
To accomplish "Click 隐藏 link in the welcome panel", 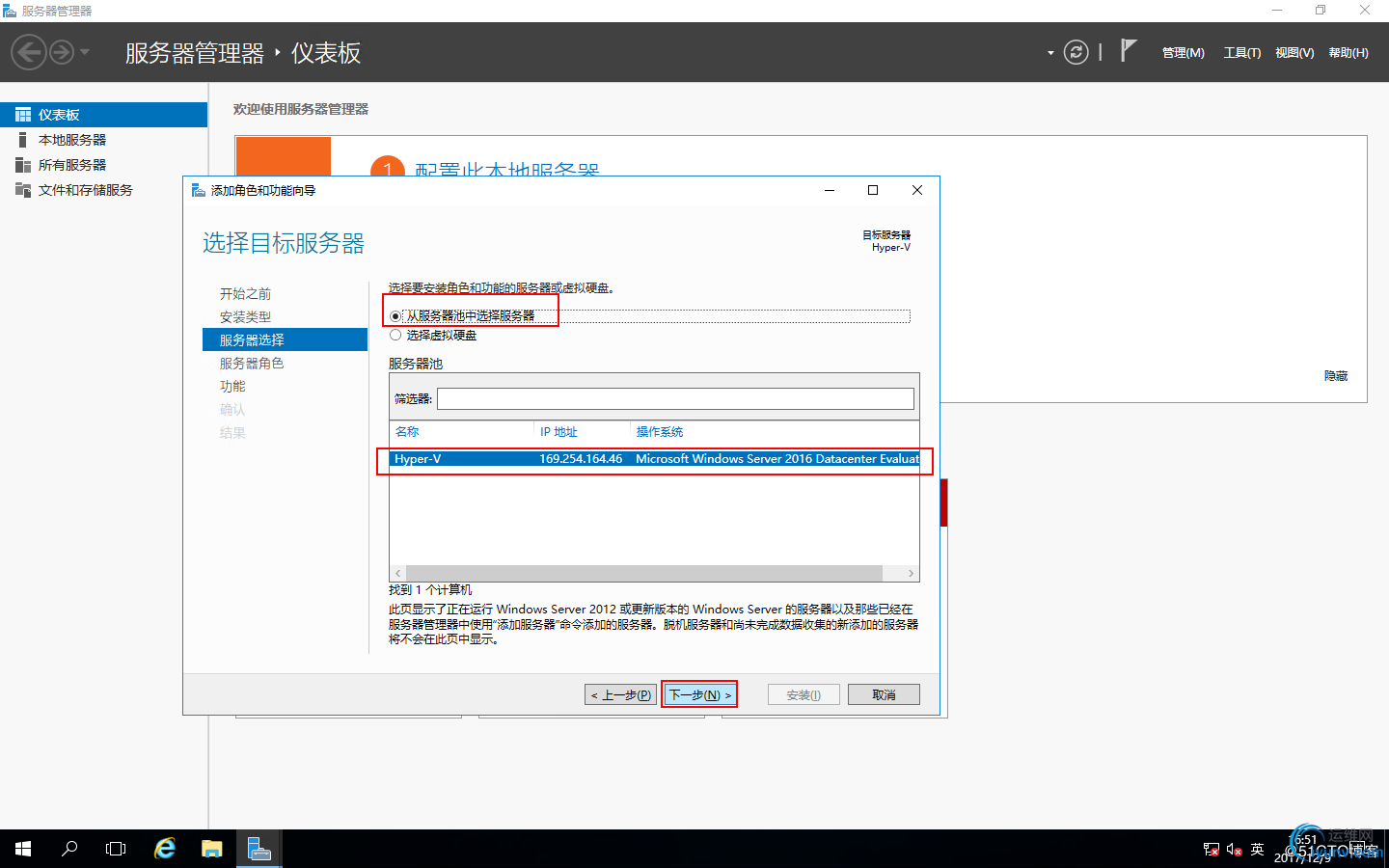I will click(1336, 376).
